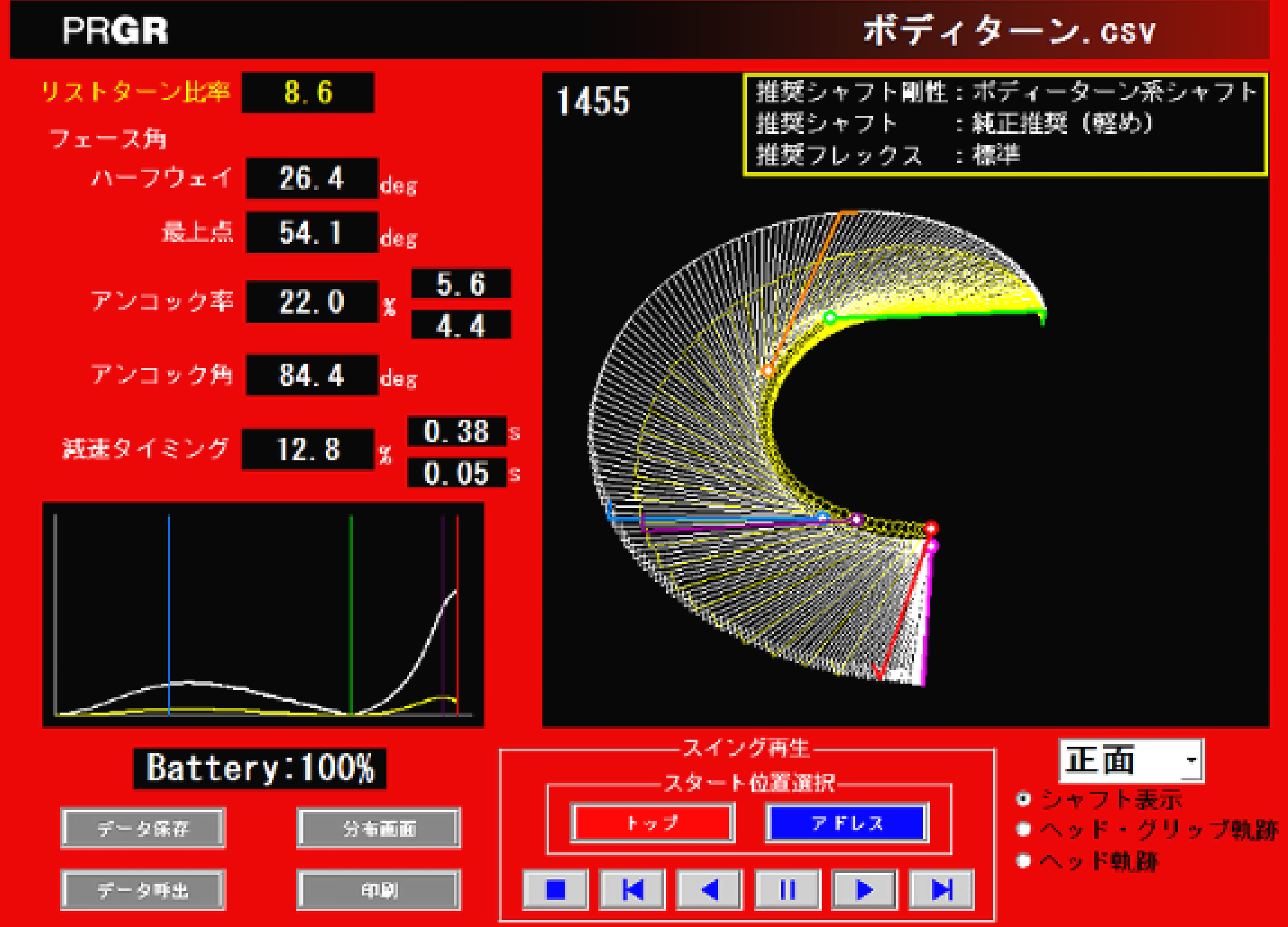Click the stop playback square icon
The image size is (1288, 927).
point(555,890)
